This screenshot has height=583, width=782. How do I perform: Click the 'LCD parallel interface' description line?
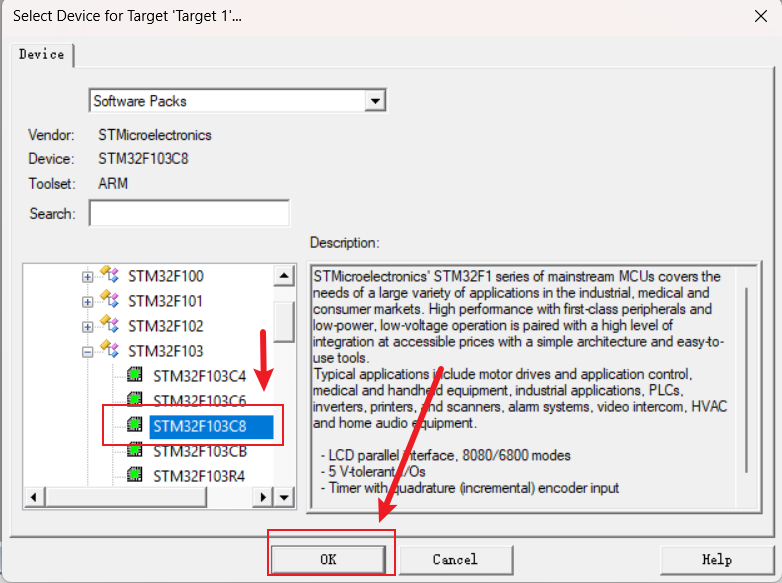[445, 455]
